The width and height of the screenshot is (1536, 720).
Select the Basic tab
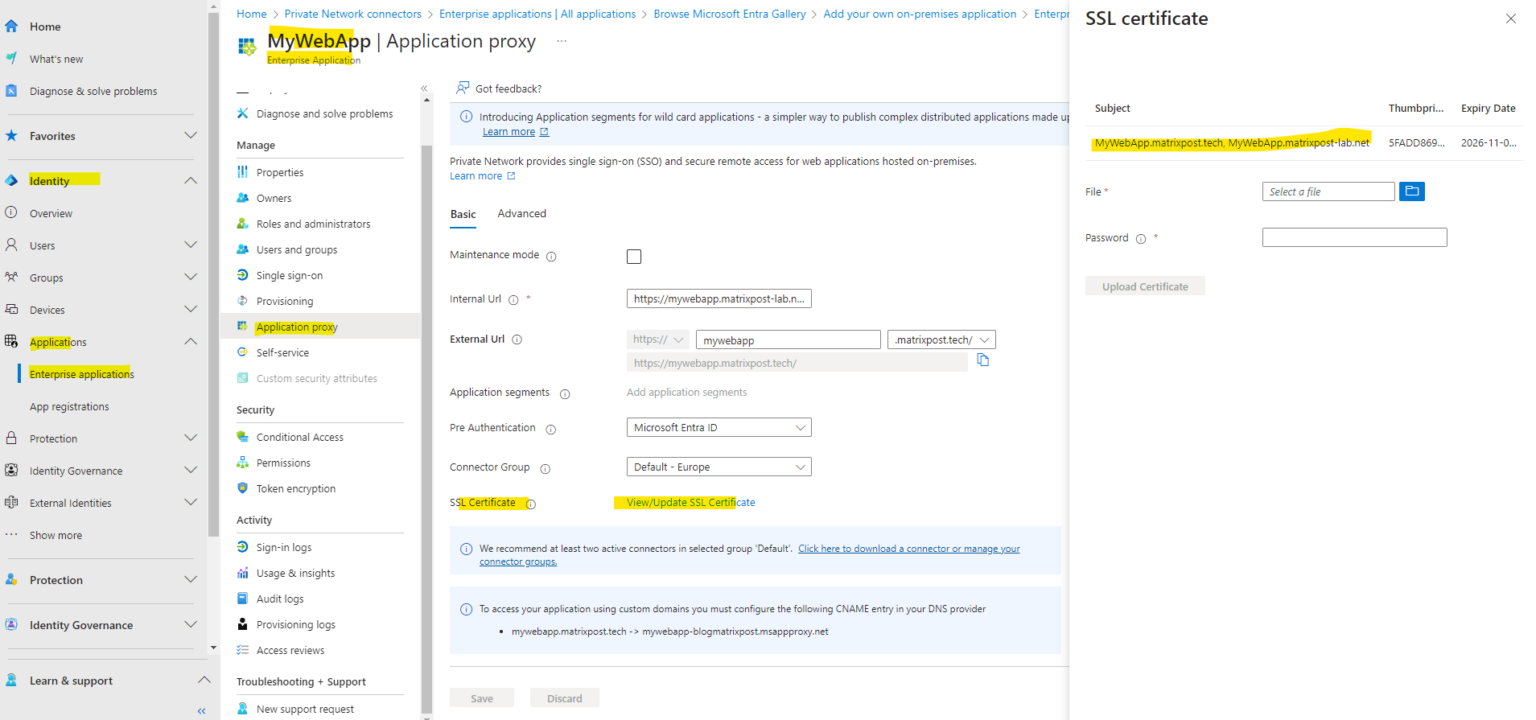[x=462, y=213]
